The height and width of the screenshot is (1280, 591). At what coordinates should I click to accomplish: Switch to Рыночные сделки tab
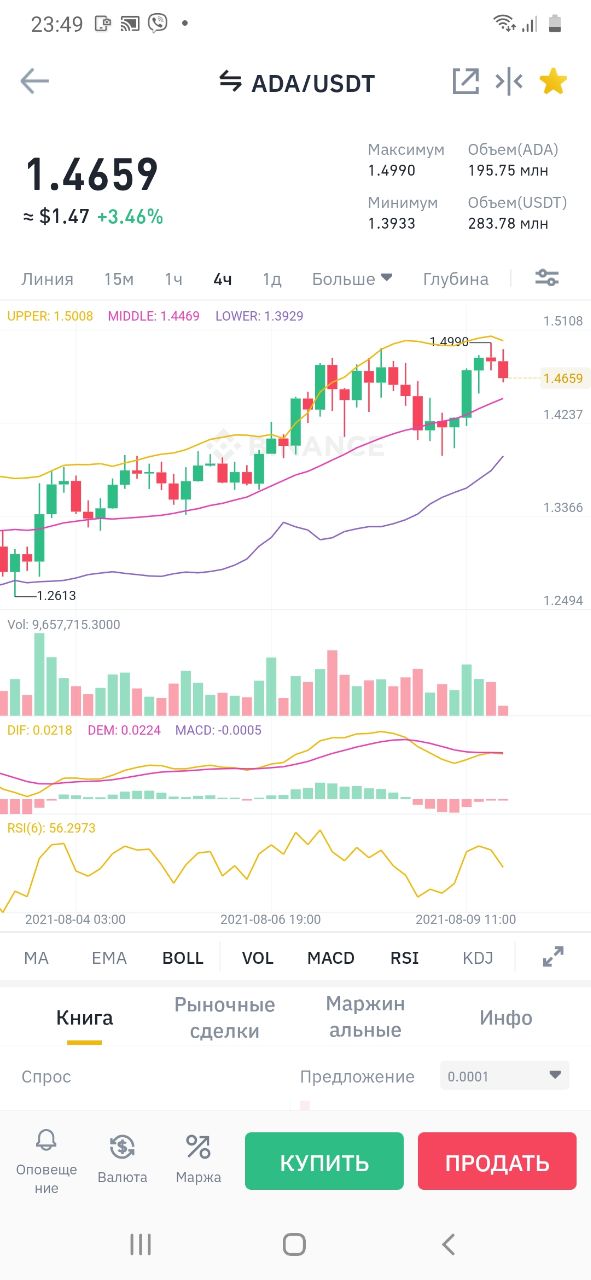pyautogui.click(x=224, y=1018)
